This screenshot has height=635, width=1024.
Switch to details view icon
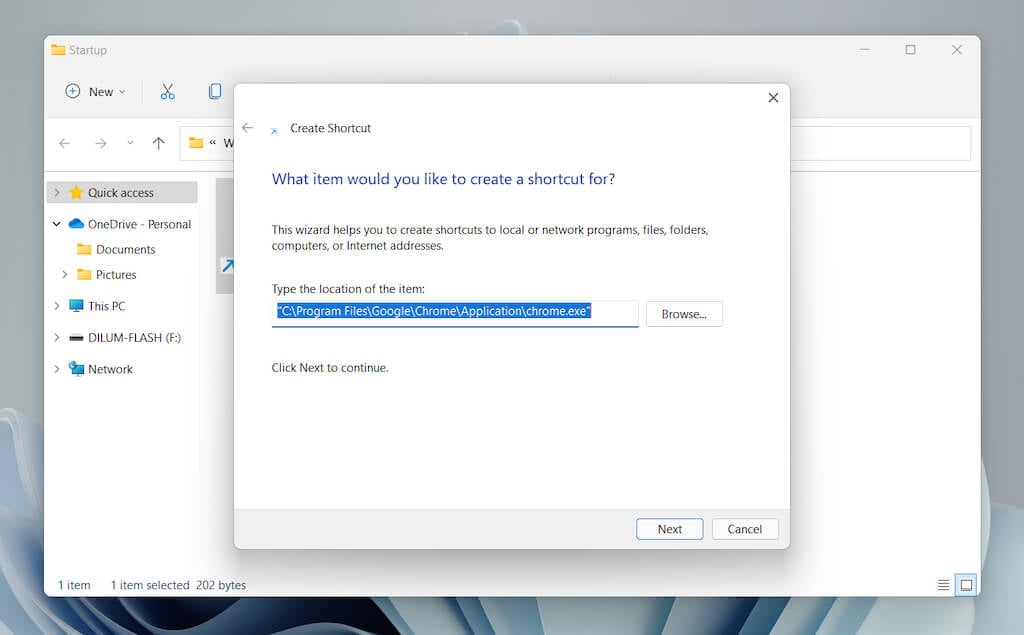(943, 585)
